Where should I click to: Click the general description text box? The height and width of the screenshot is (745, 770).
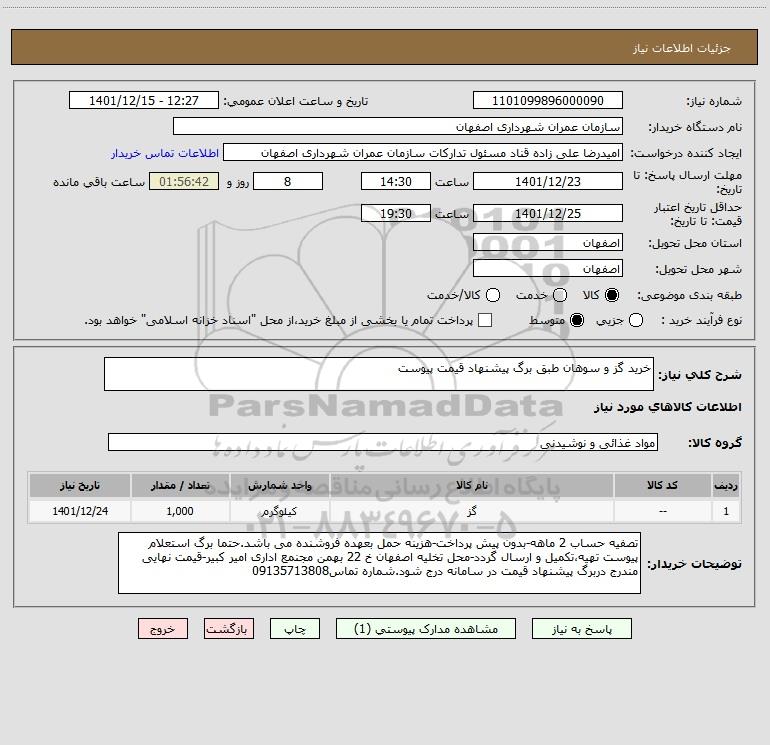pyautogui.click(x=379, y=374)
